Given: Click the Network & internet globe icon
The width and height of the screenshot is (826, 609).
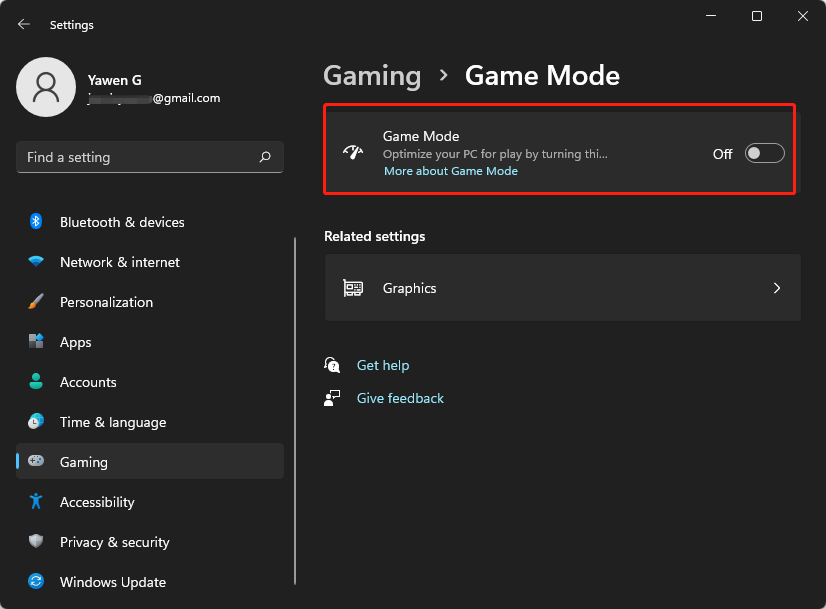Looking at the screenshot, I should tap(37, 262).
